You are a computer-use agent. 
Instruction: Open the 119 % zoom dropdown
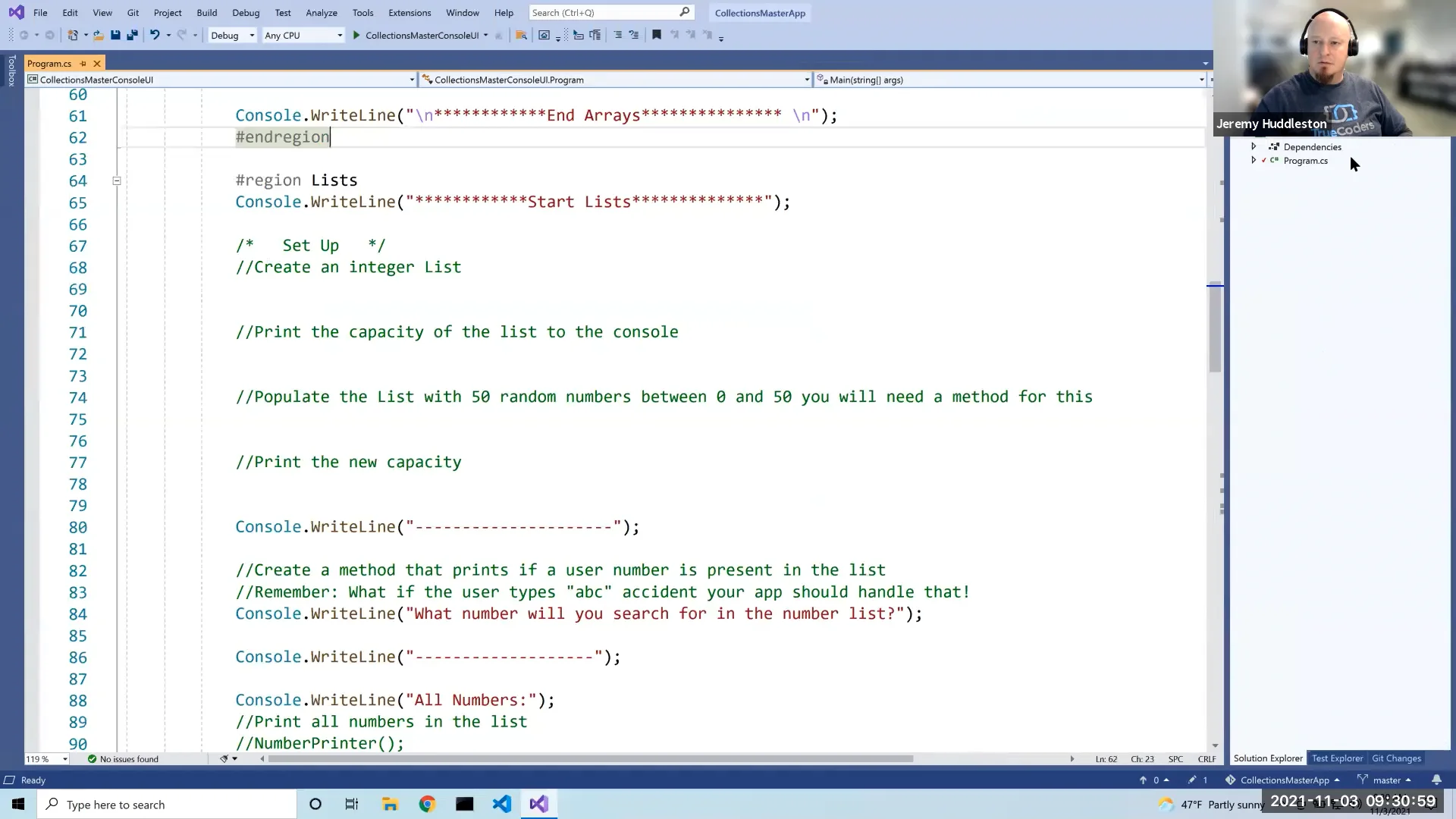pyautogui.click(x=47, y=758)
